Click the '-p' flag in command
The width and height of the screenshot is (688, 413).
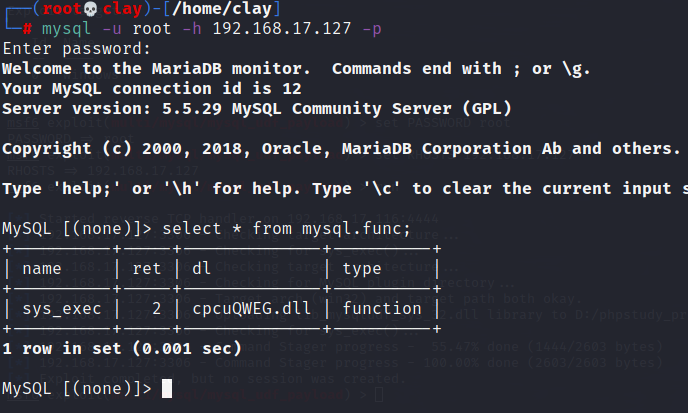[372, 29]
